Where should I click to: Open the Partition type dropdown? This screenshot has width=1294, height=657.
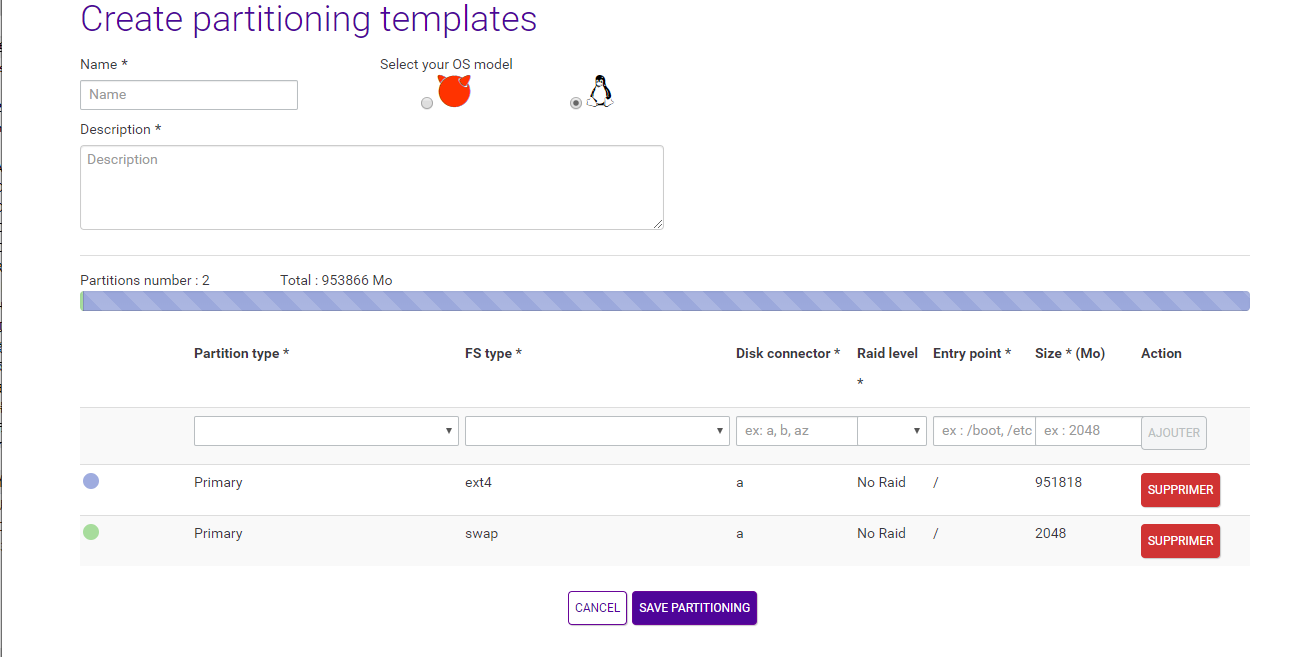coord(326,431)
